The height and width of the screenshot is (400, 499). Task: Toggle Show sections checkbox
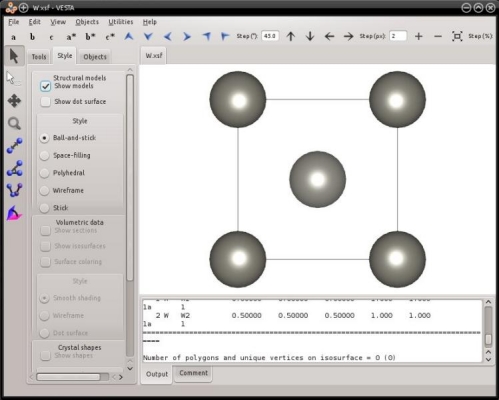pyautogui.click(x=45, y=230)
